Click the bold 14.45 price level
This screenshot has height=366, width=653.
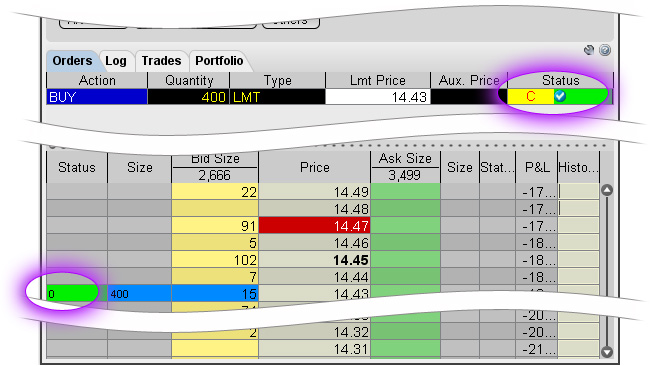click(314, 260)
